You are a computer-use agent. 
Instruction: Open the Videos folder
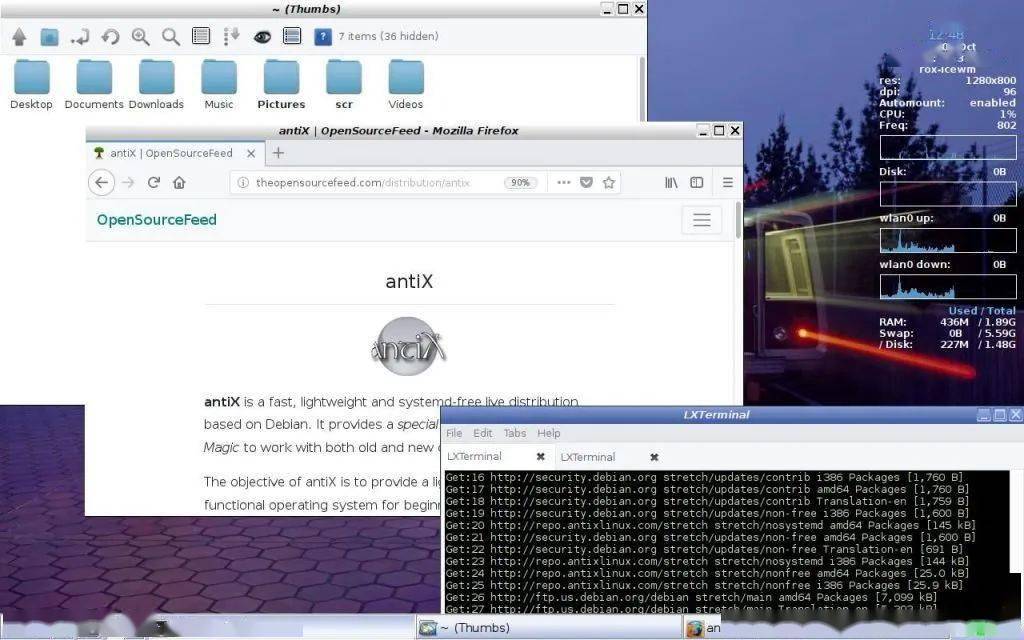click(406, 85)
